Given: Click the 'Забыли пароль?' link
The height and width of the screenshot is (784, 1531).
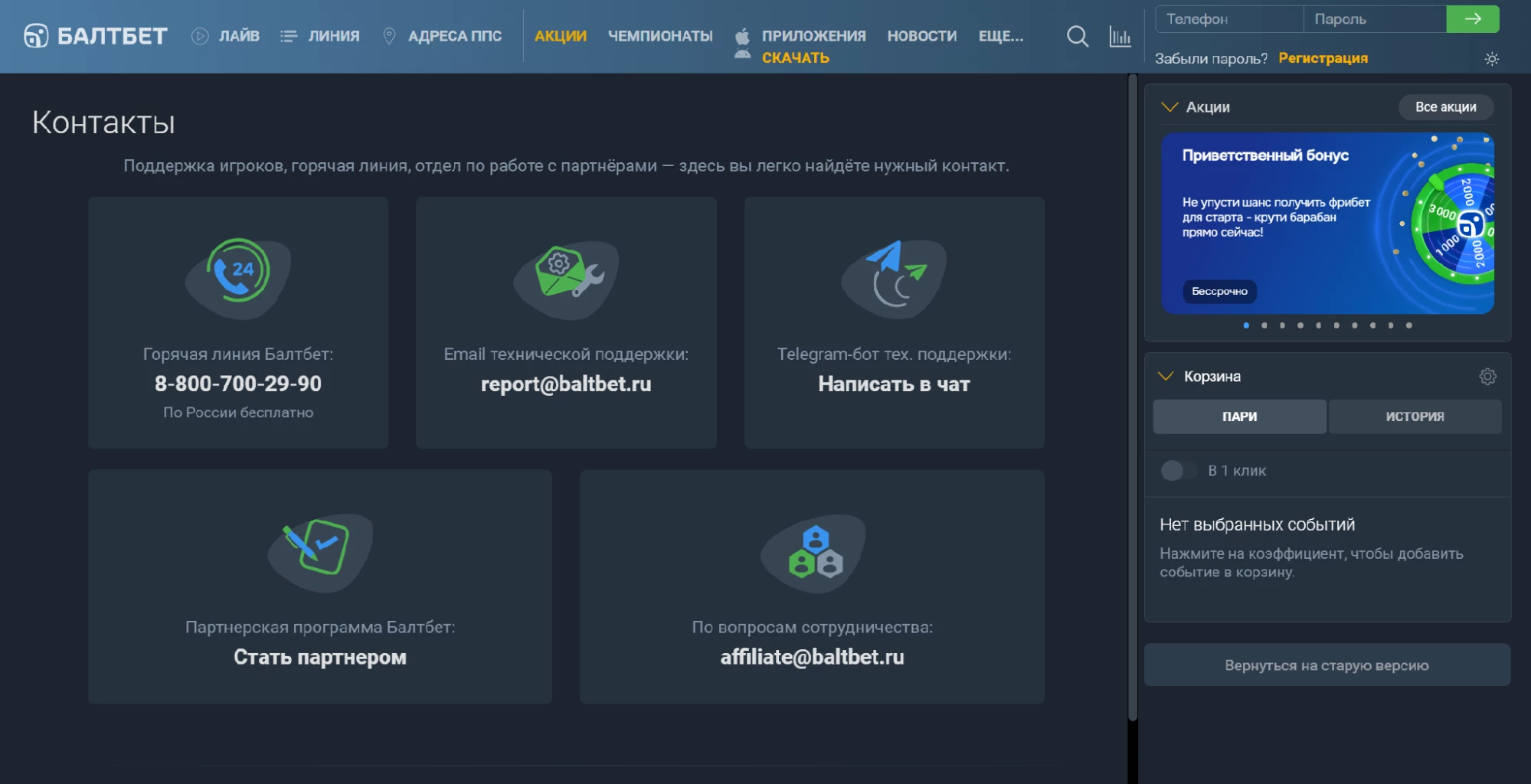Looking at the screenshot, I should tap(1211, 58).
